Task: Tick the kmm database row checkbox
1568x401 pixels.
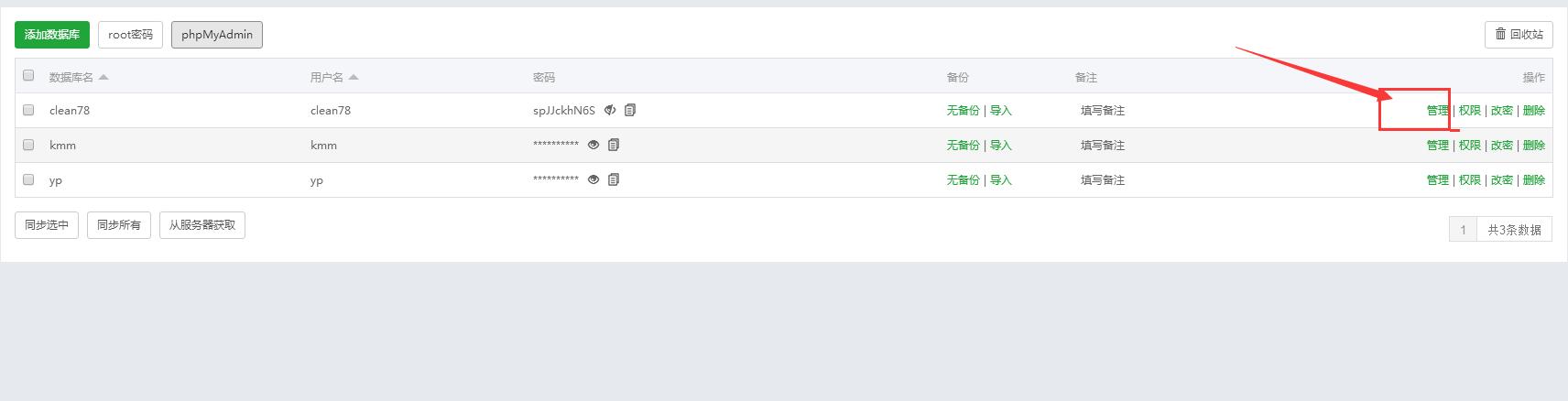Action: click(28, 145)
